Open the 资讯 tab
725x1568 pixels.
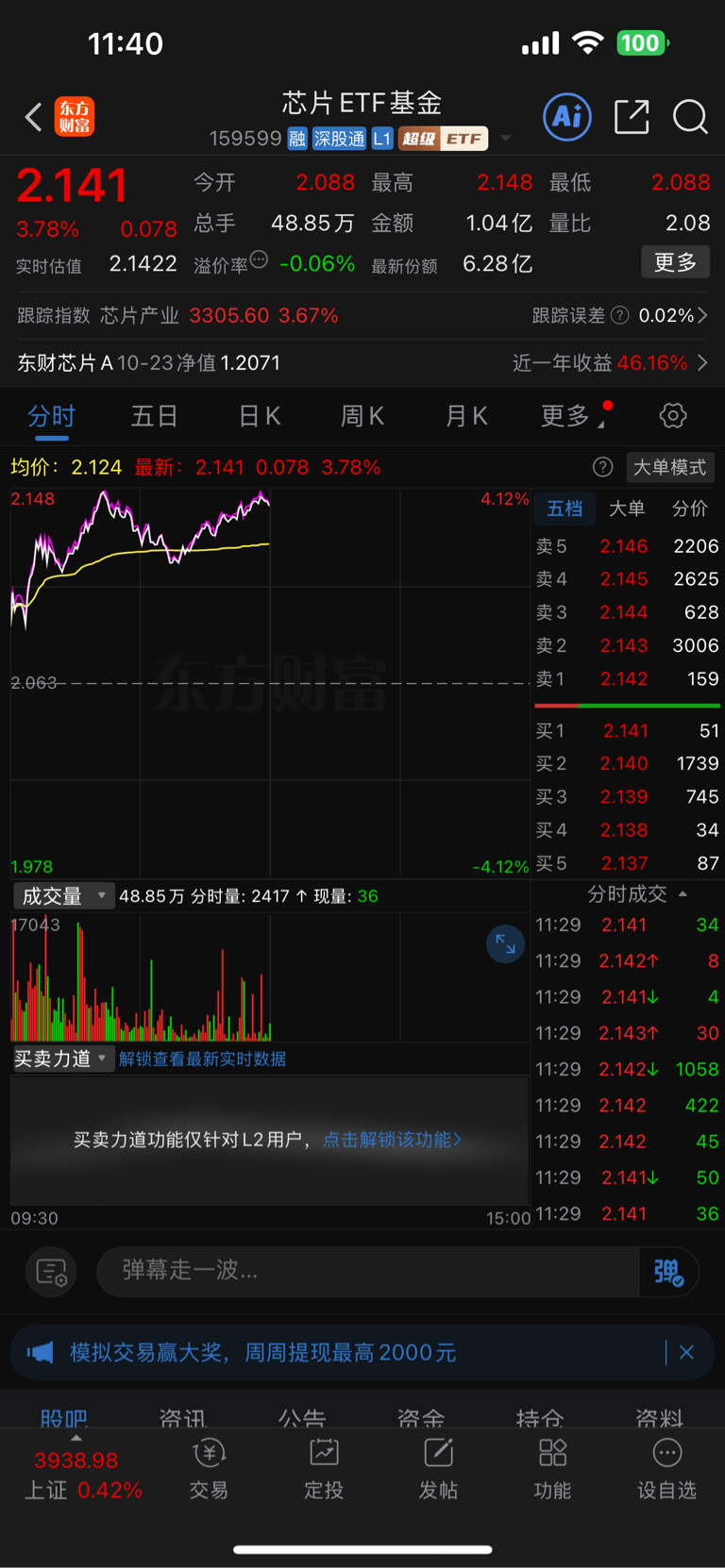[x=182, y=1417]
